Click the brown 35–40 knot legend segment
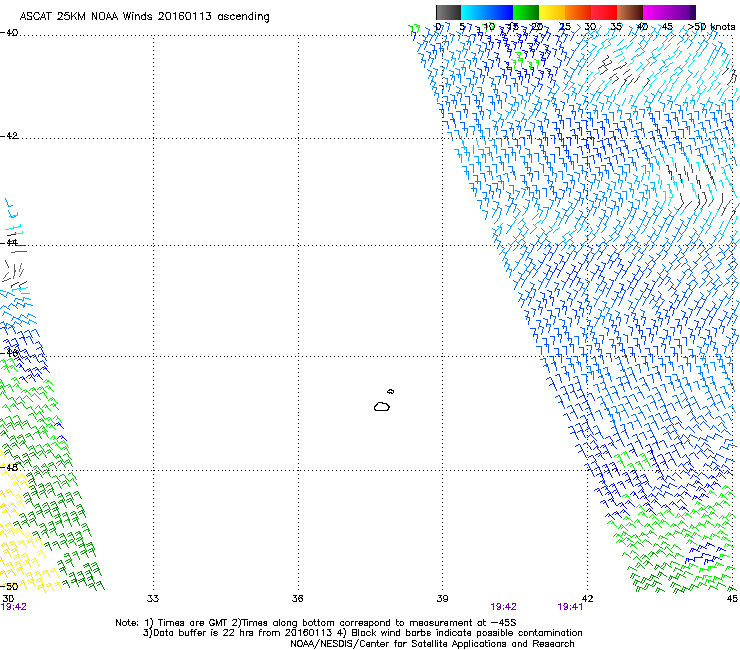Viewport: 740px width, 650px height. (630, 12)
